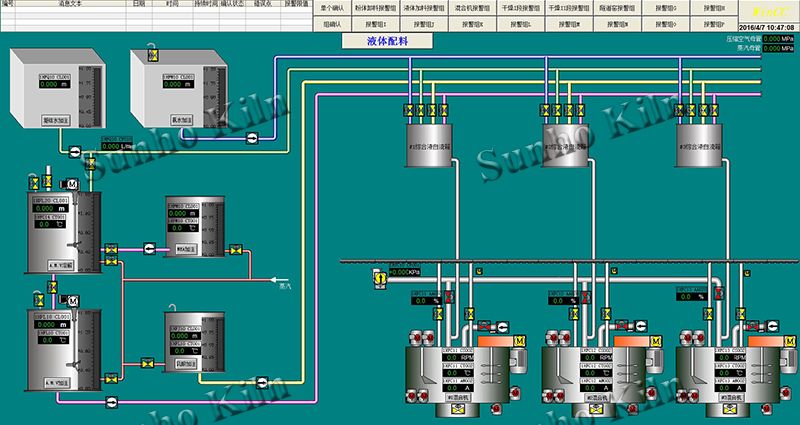This screenshot has height=425, width=800.
Task: Click the label button on the left white tank
Action: [x=56, y=120]
